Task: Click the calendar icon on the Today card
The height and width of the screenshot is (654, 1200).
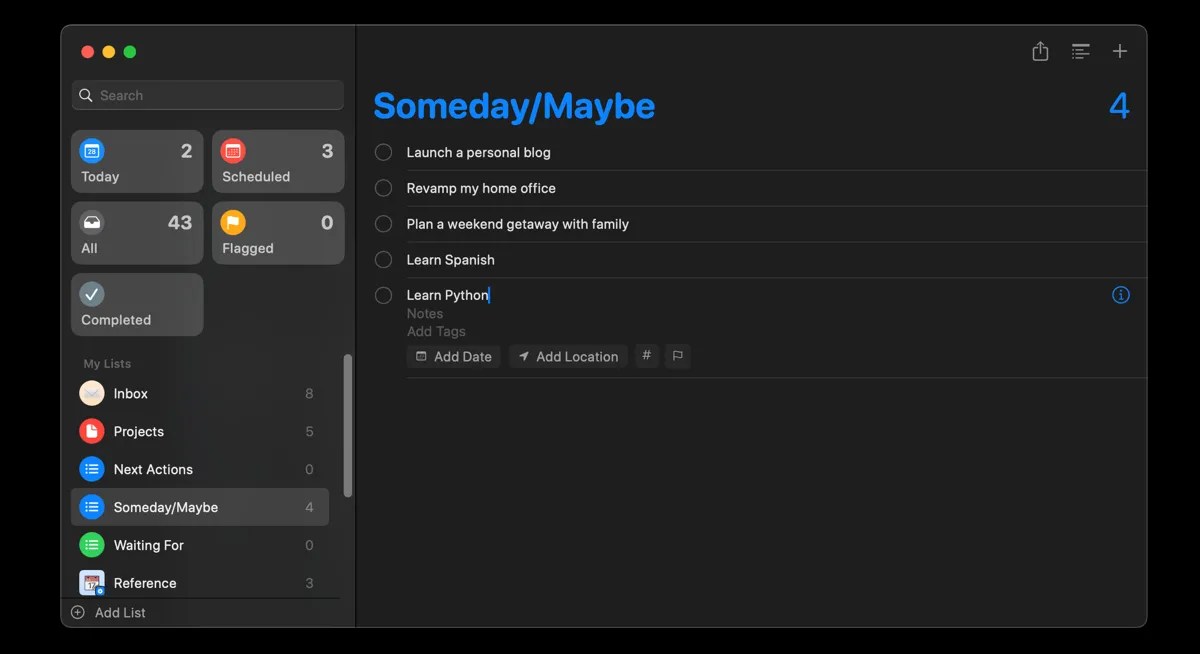Action: pyautogui.click(x=92, y=149)
